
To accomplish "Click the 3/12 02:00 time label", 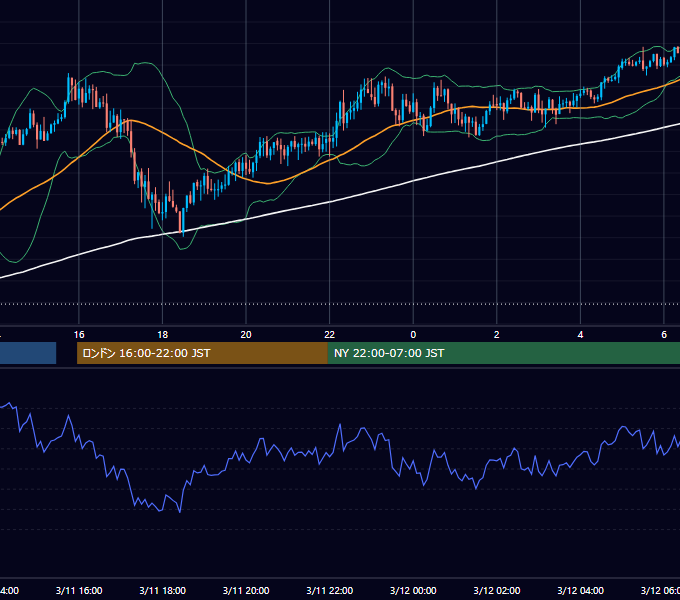I will (x=497, y=590).
